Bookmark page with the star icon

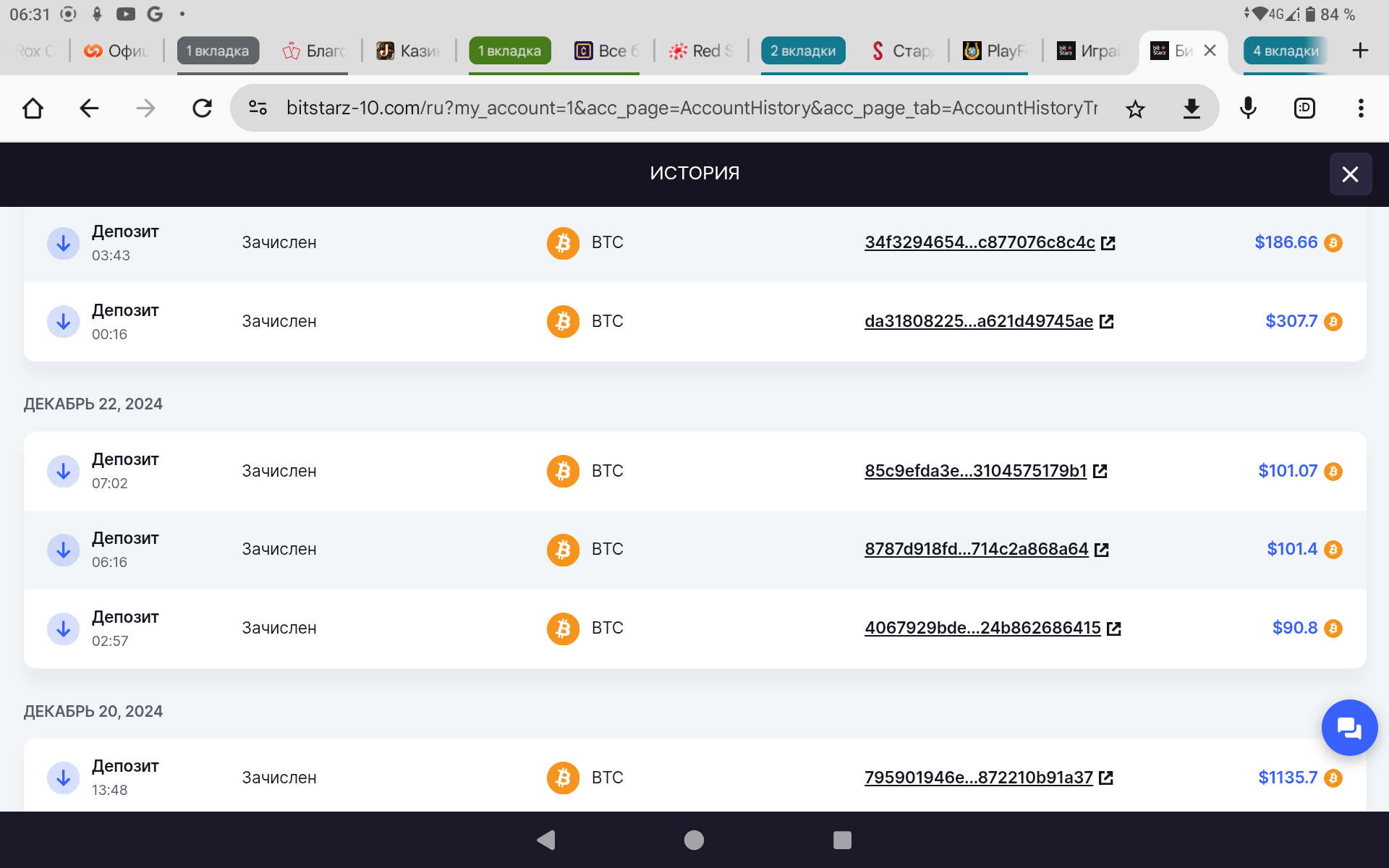tap(1135, 109)
